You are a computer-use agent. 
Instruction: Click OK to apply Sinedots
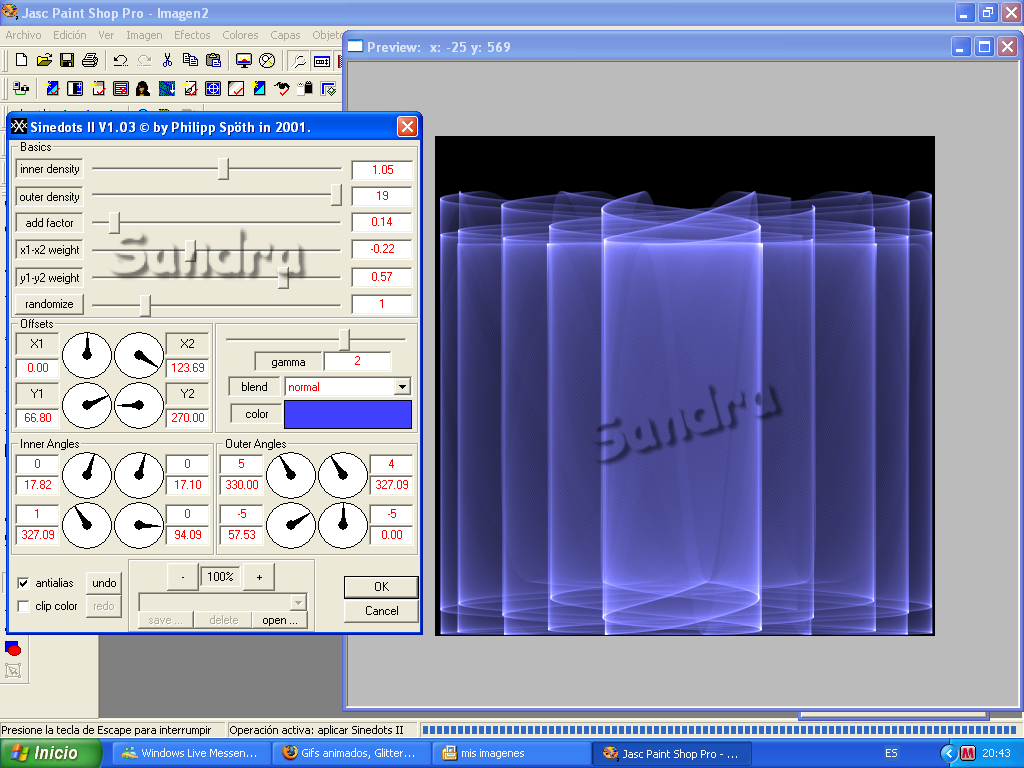(x=381, y=586)
